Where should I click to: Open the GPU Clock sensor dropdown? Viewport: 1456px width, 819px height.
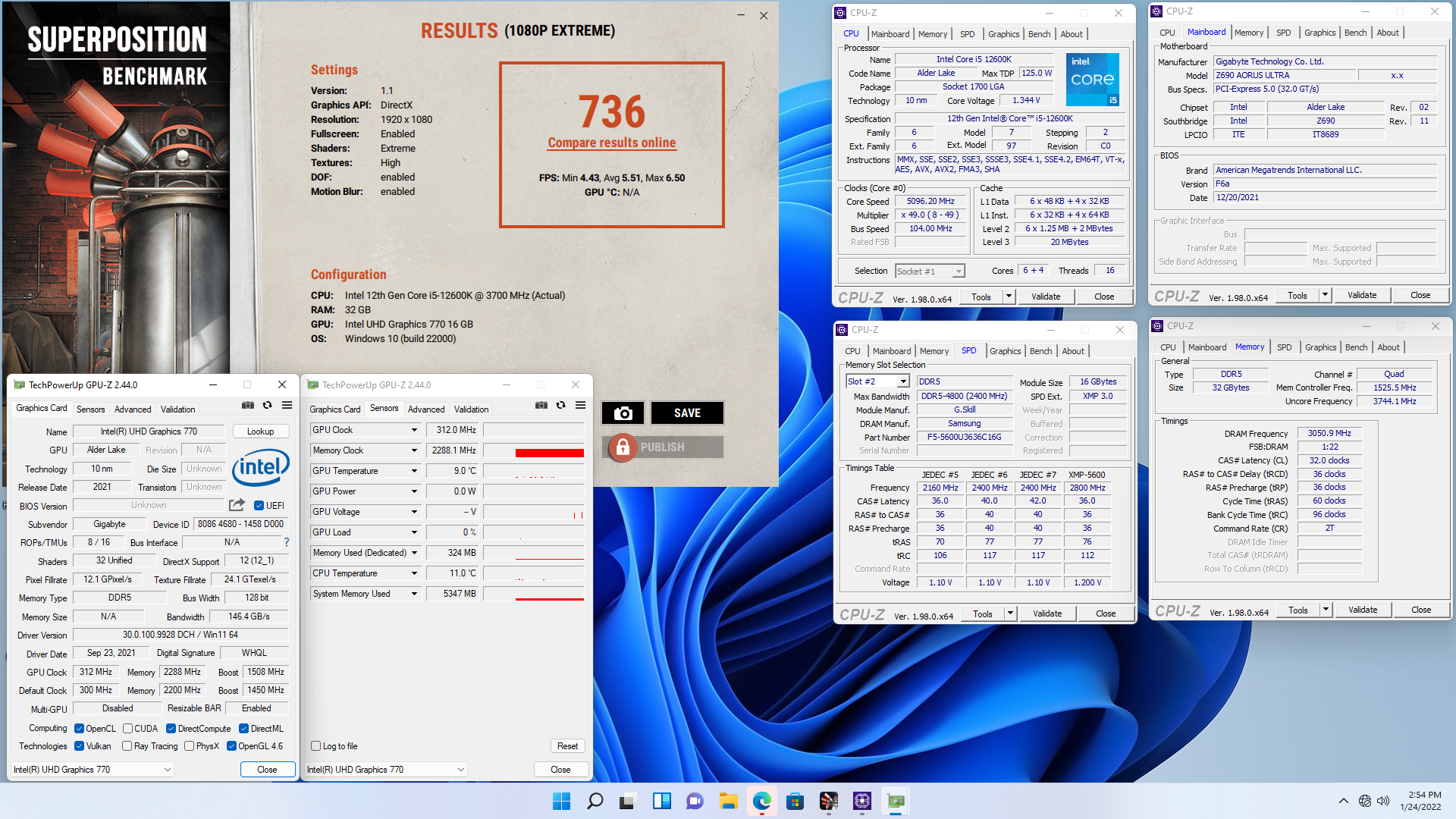click(x=414, y=430)
